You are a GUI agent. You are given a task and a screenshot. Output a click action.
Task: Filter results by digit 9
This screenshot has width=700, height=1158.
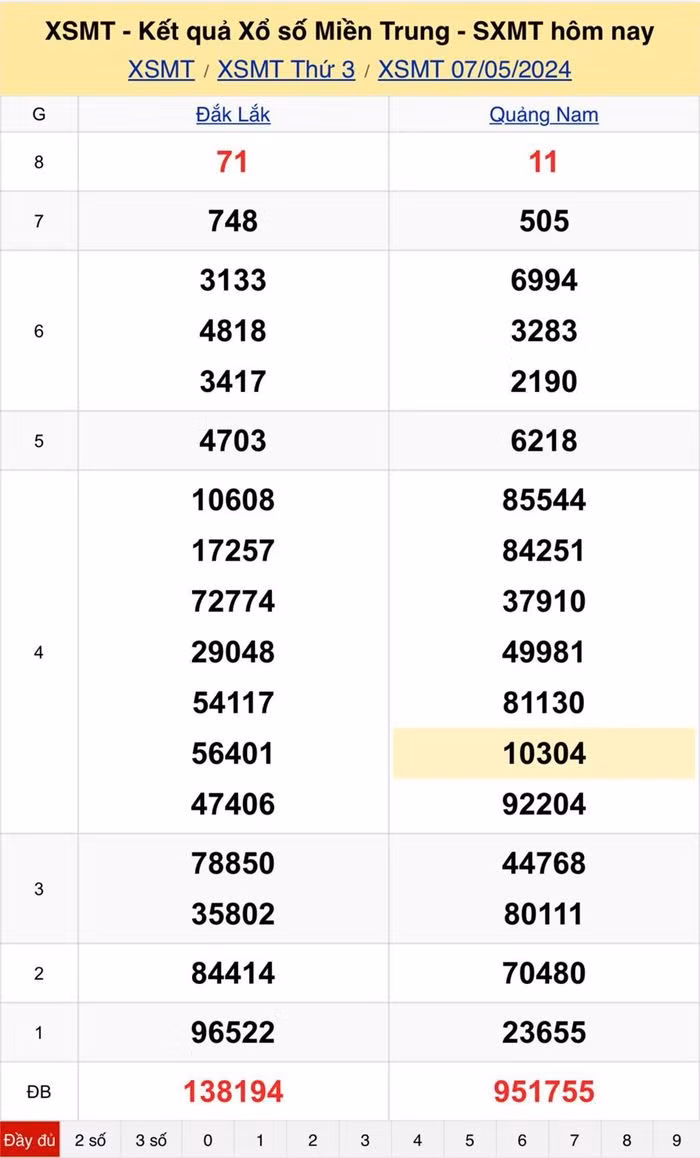[x=679, y=1140]
